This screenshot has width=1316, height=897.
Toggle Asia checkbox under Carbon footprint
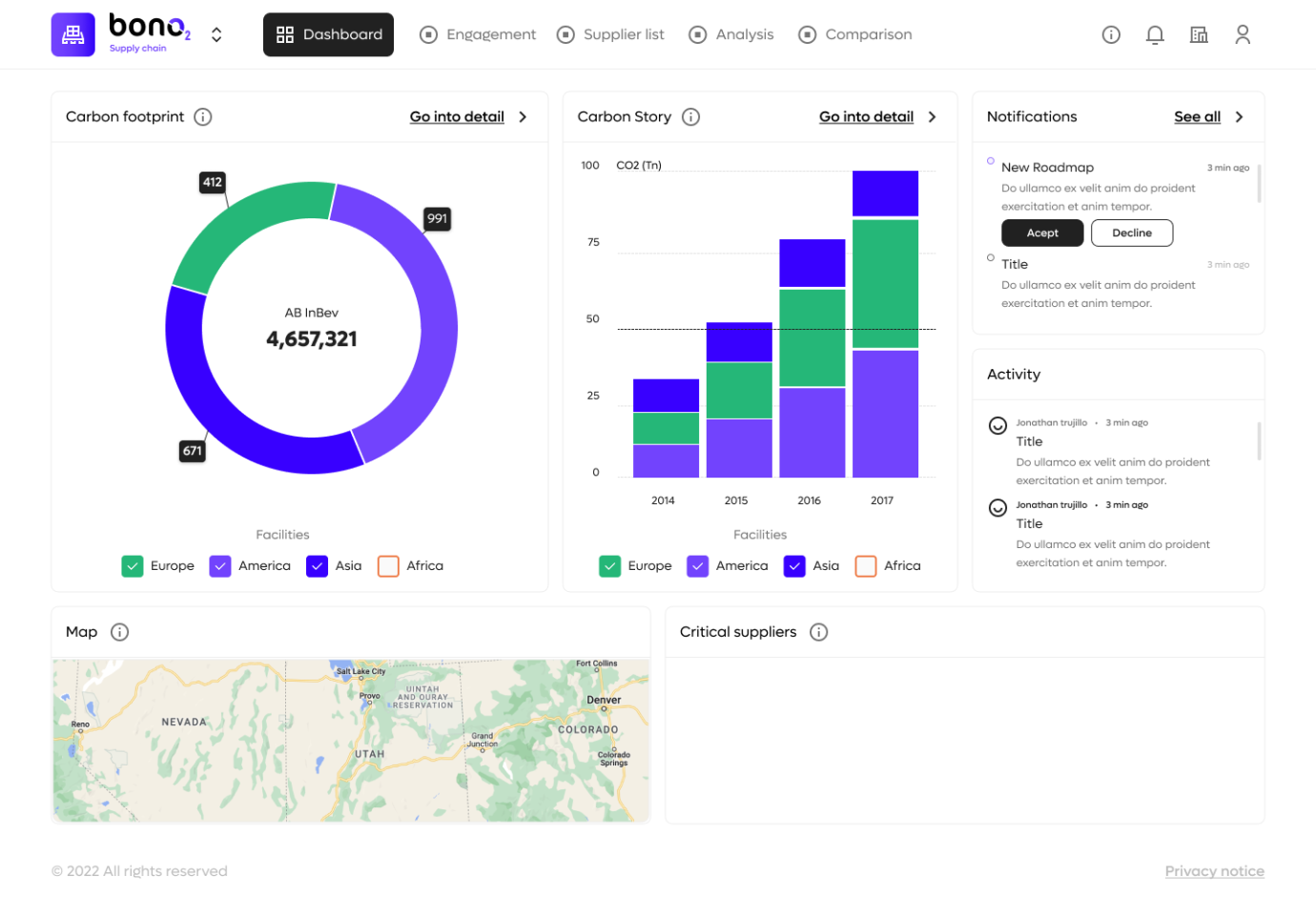tap(317, 566)
